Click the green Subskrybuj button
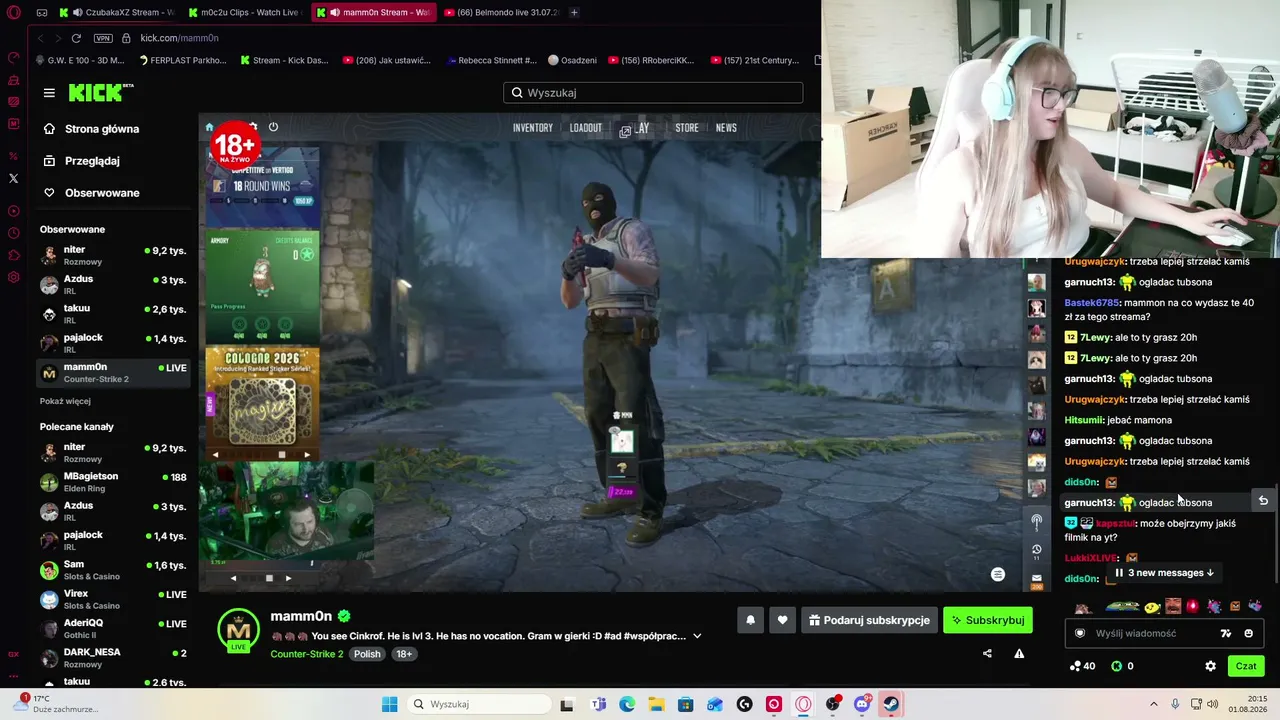The image size is (1280, 720). click(988, 620)
